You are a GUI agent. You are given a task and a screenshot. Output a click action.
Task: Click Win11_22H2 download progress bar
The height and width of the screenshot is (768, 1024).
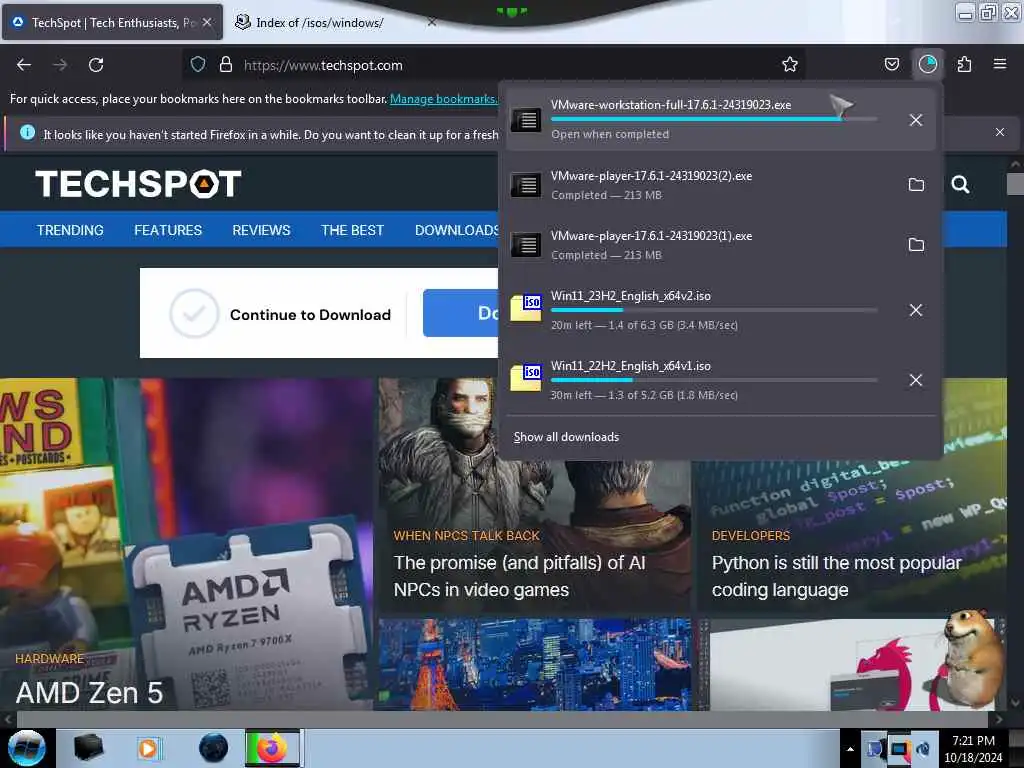click(714, 380)
